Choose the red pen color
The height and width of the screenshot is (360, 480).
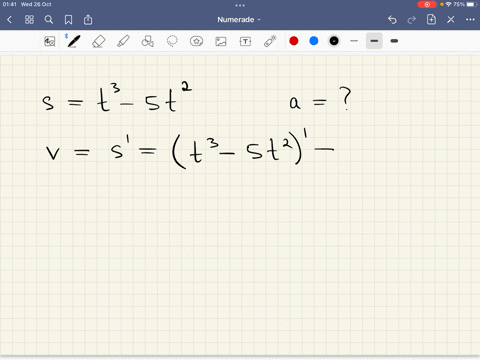point(294,41)
